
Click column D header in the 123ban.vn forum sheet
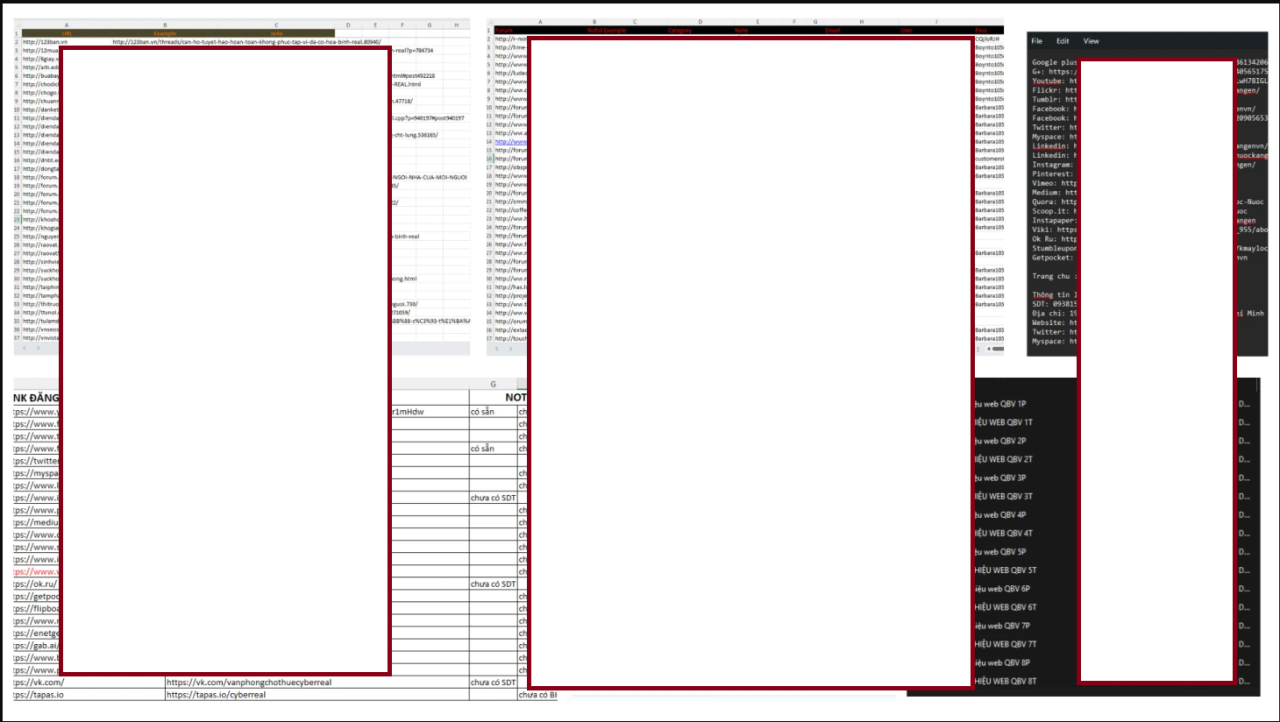click(x=348, y=25)
